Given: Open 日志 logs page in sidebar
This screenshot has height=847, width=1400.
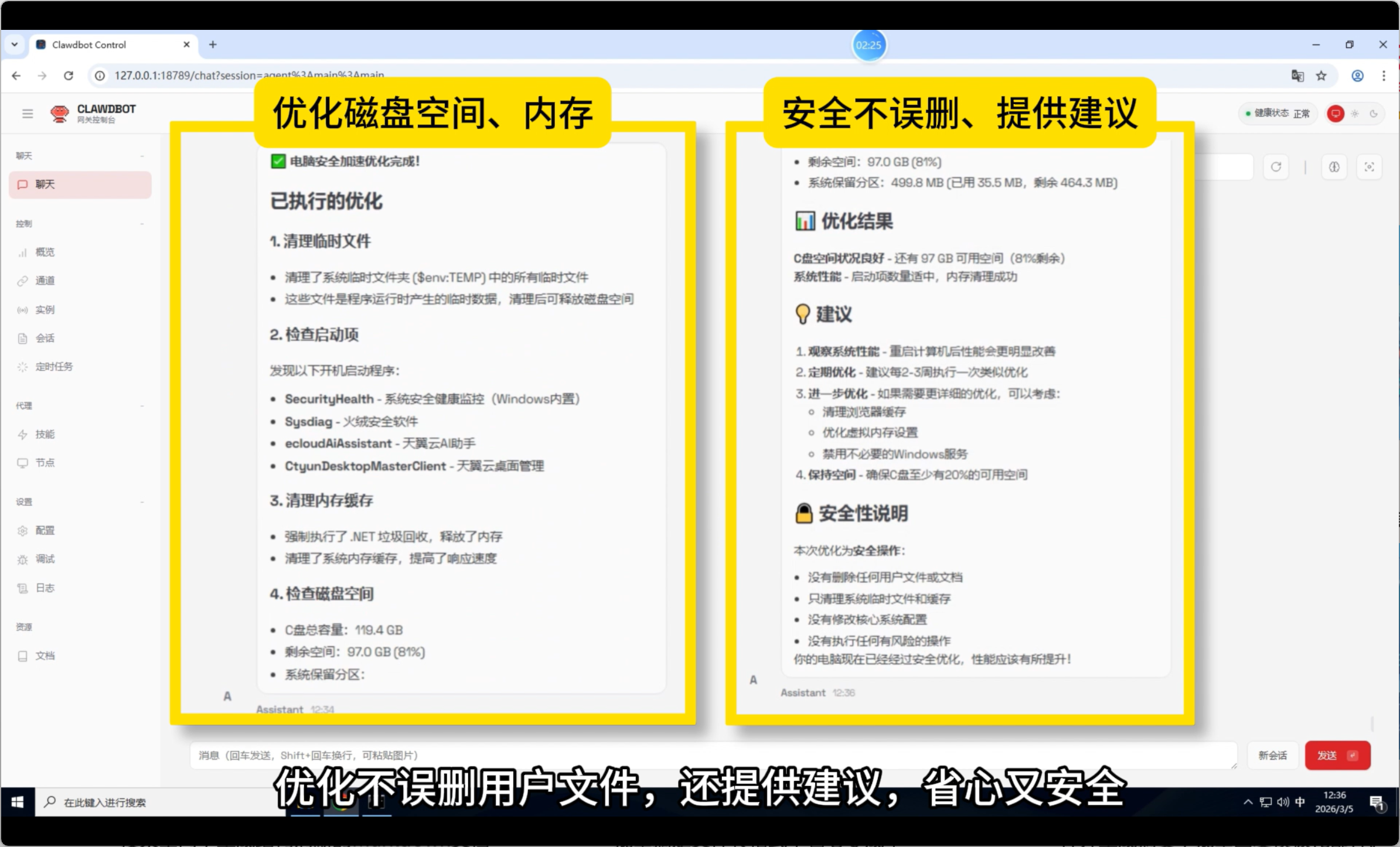Looking at the screenshot, I should 45,588.
